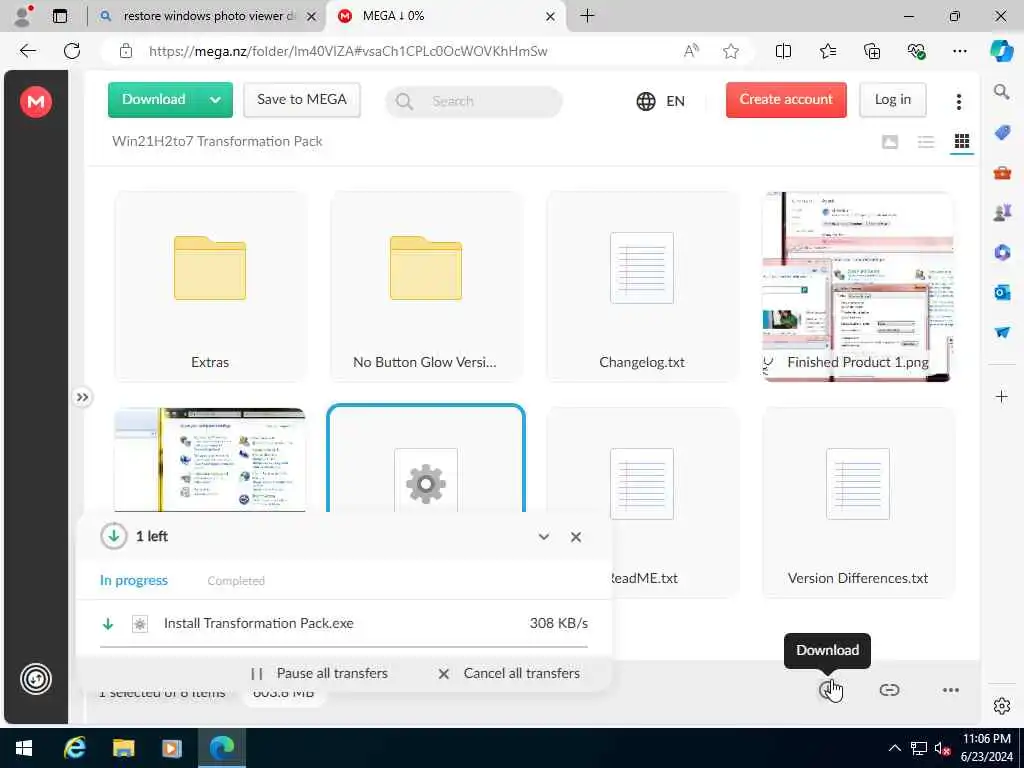Image resolution: width=1024 pixels, height=768 pixels.
Task: Open the transfers circular icon in sidebar
Action: tap(36, 679)
